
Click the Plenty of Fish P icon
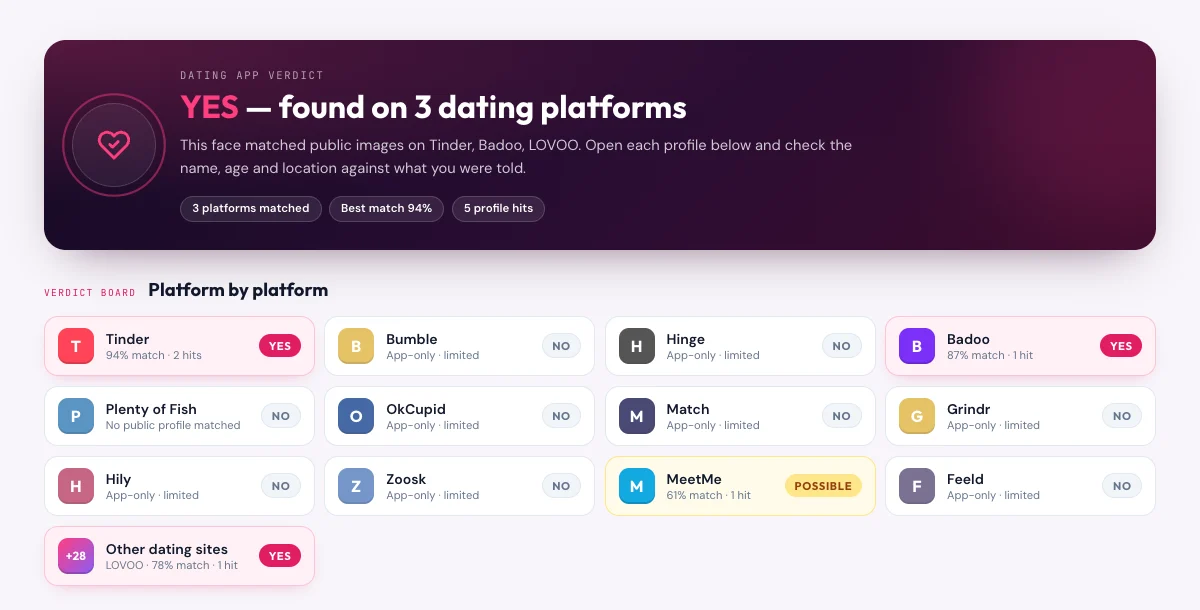76,416
